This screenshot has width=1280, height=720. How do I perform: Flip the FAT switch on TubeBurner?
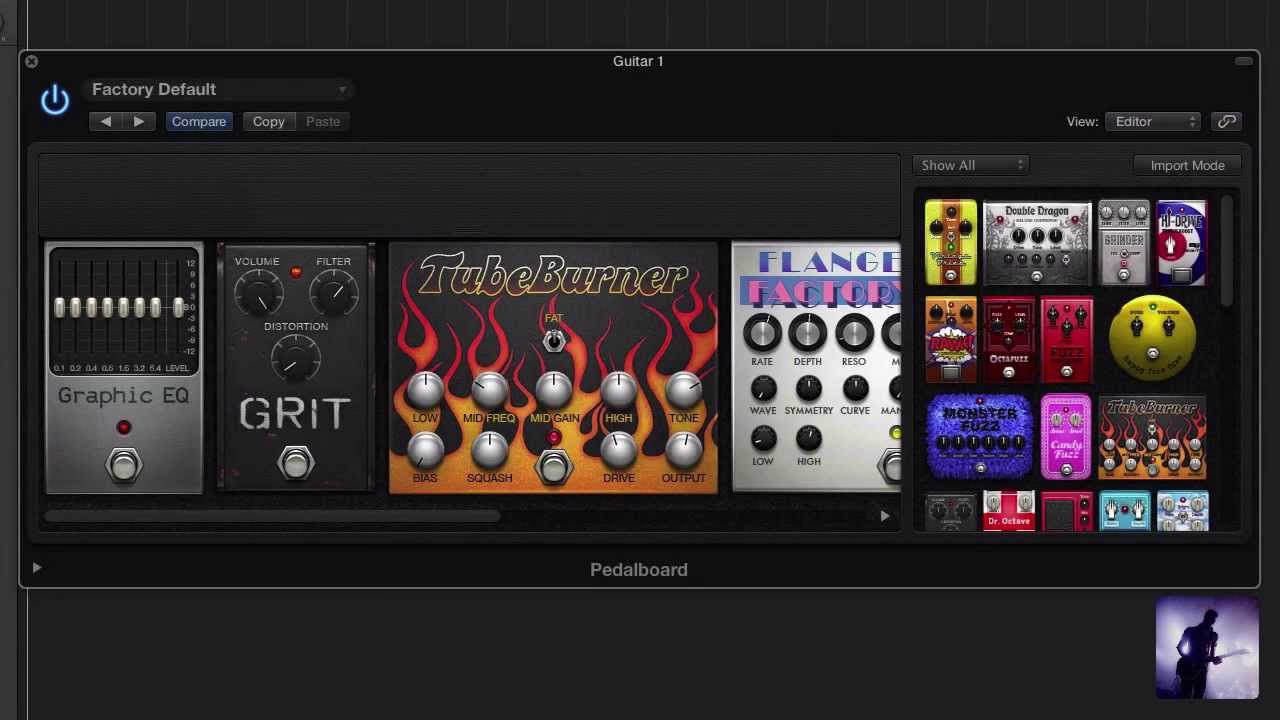tap(554, 341)
